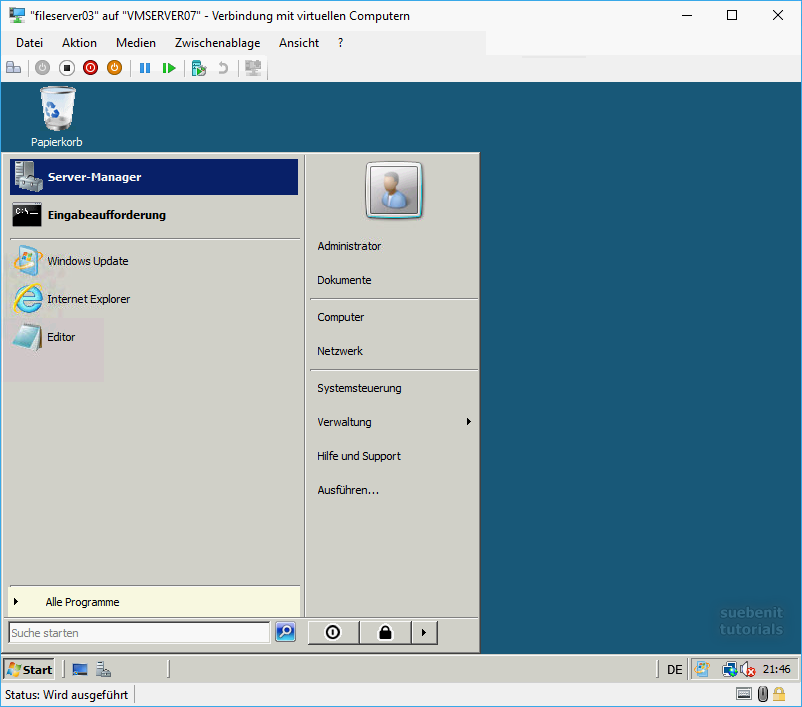Click the Status: Wird ausgeführt text

pyautogui.click(x=66, y=695)
